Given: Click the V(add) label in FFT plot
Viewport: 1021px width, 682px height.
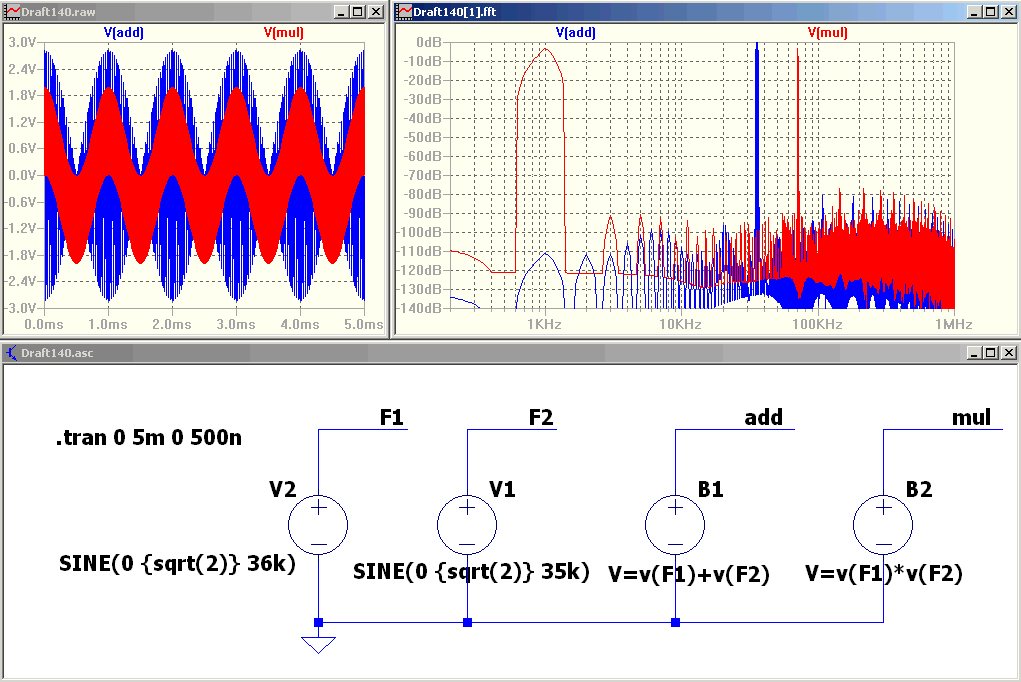Looking at the screenshot, I should point(576,33).
